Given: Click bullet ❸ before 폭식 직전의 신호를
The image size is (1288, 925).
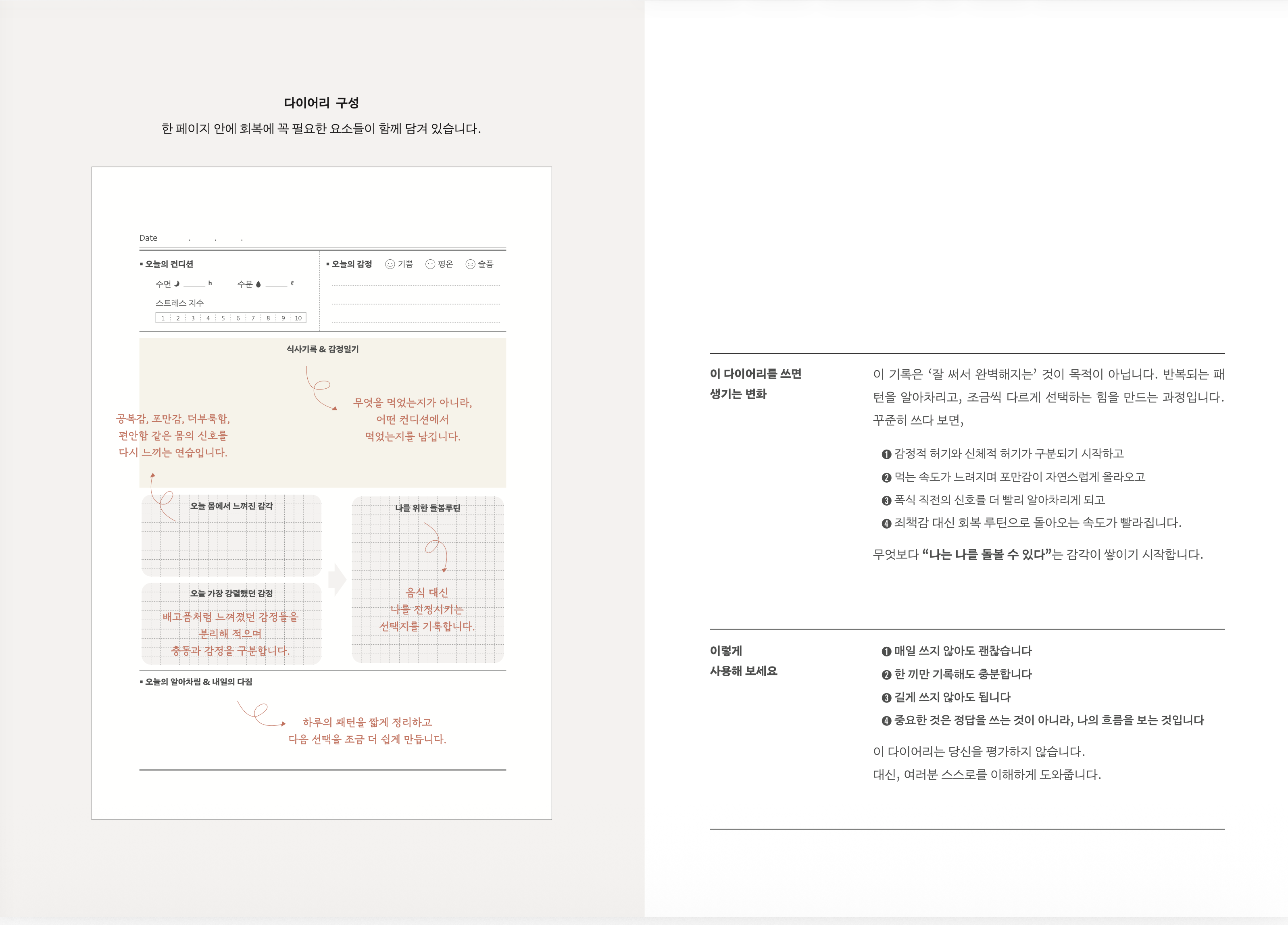Looking at the screenshot, I should point(886,500).
